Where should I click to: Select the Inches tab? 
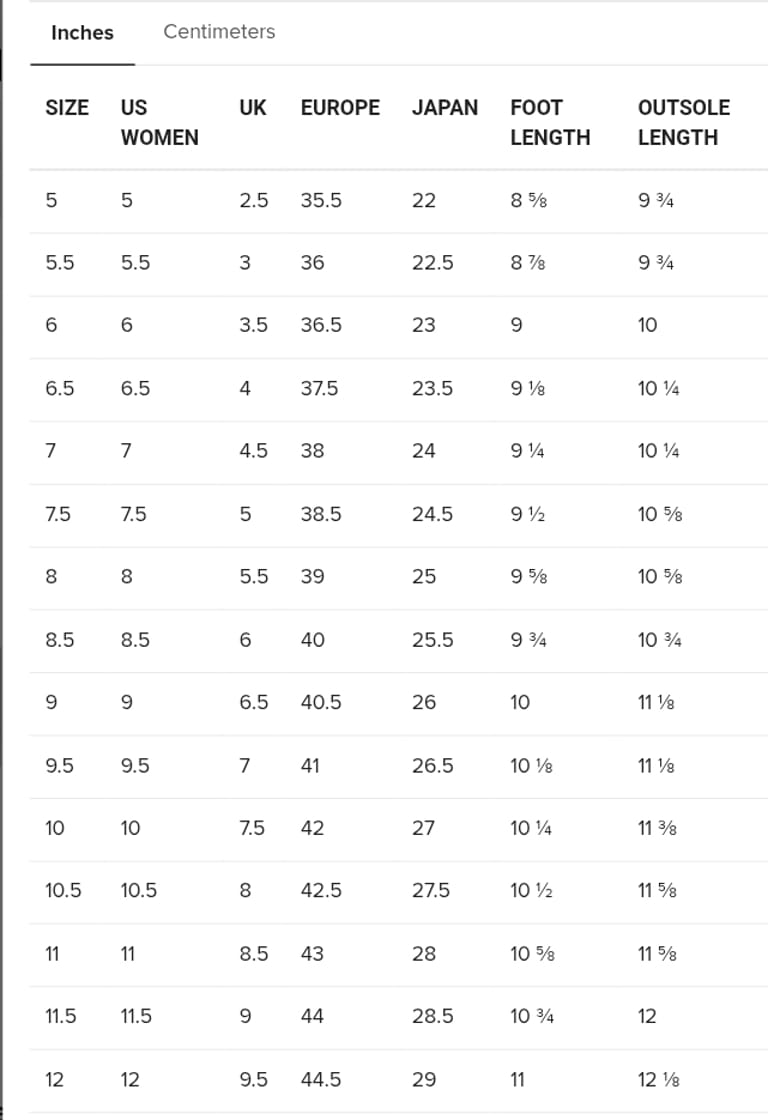pyautogui.click(x=82, y=33)
